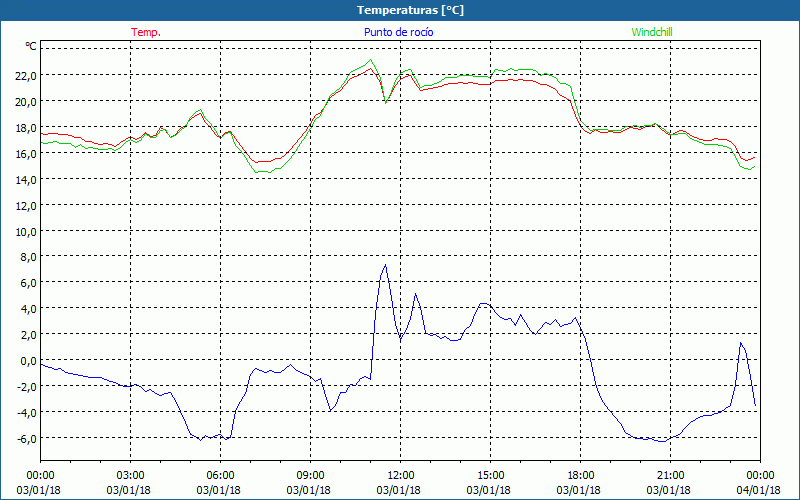The image size is (800, 500).
Task: Click the 16,0 y-axis value
Action: pyautogui.click(x=26, y=154)
